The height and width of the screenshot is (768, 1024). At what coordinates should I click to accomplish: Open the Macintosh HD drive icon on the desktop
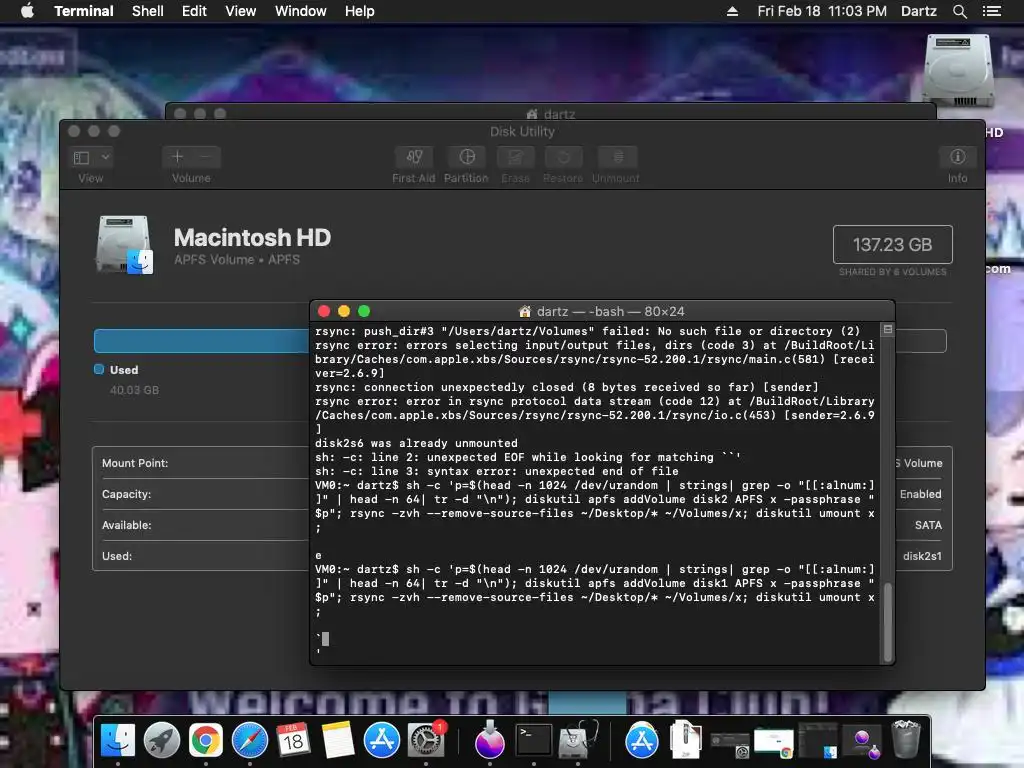pyautogui.click(x=959, y=71)
